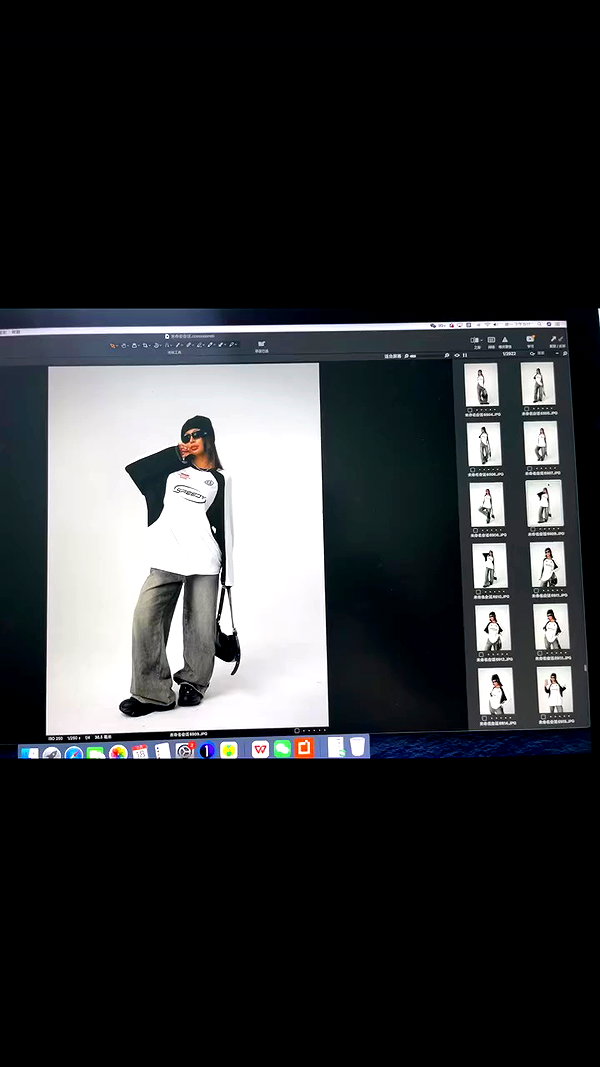Set star rating dots below the main viewer image
The width and height of the screenshot is (600, 1067).
point(314,731)
